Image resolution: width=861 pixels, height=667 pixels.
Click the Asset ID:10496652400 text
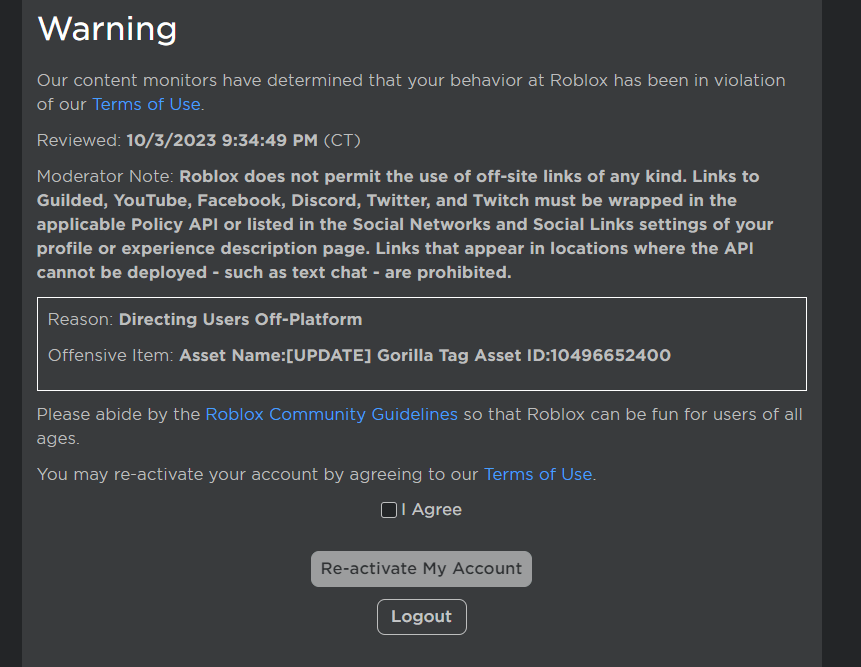pyautogui.click(x=573, y=355)
